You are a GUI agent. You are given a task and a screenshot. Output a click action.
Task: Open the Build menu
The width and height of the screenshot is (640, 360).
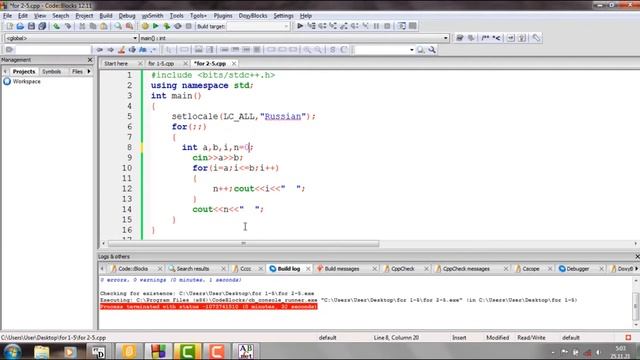106,16
